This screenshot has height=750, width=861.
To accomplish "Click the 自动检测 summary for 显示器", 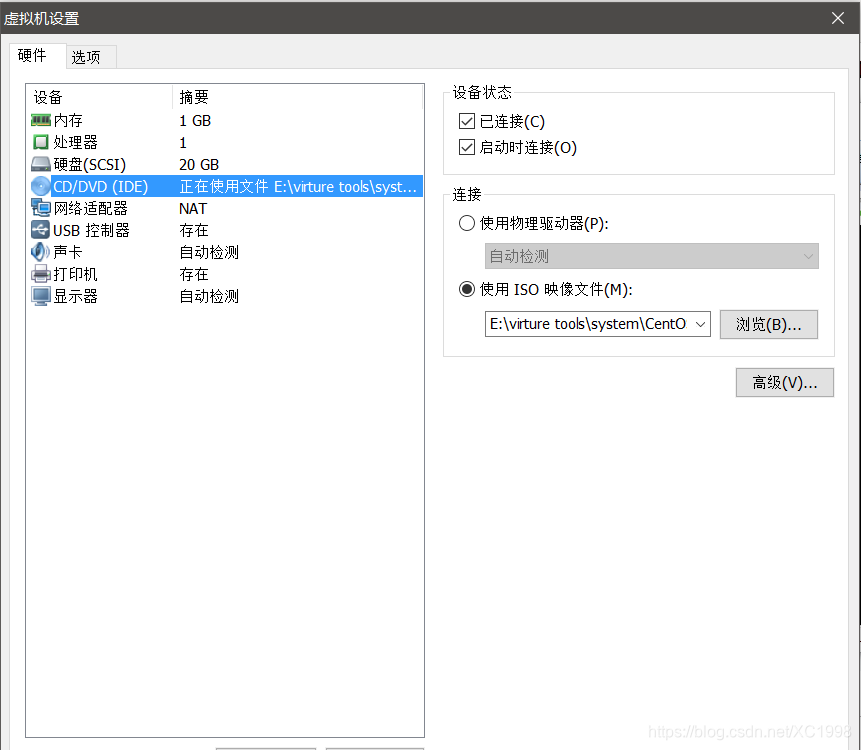I will point(209,296).
